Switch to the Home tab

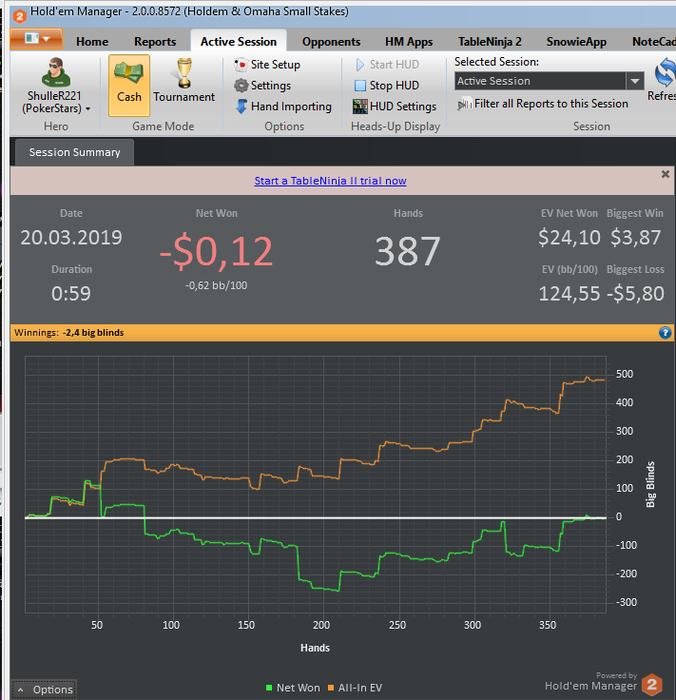(x=92, y=42)
